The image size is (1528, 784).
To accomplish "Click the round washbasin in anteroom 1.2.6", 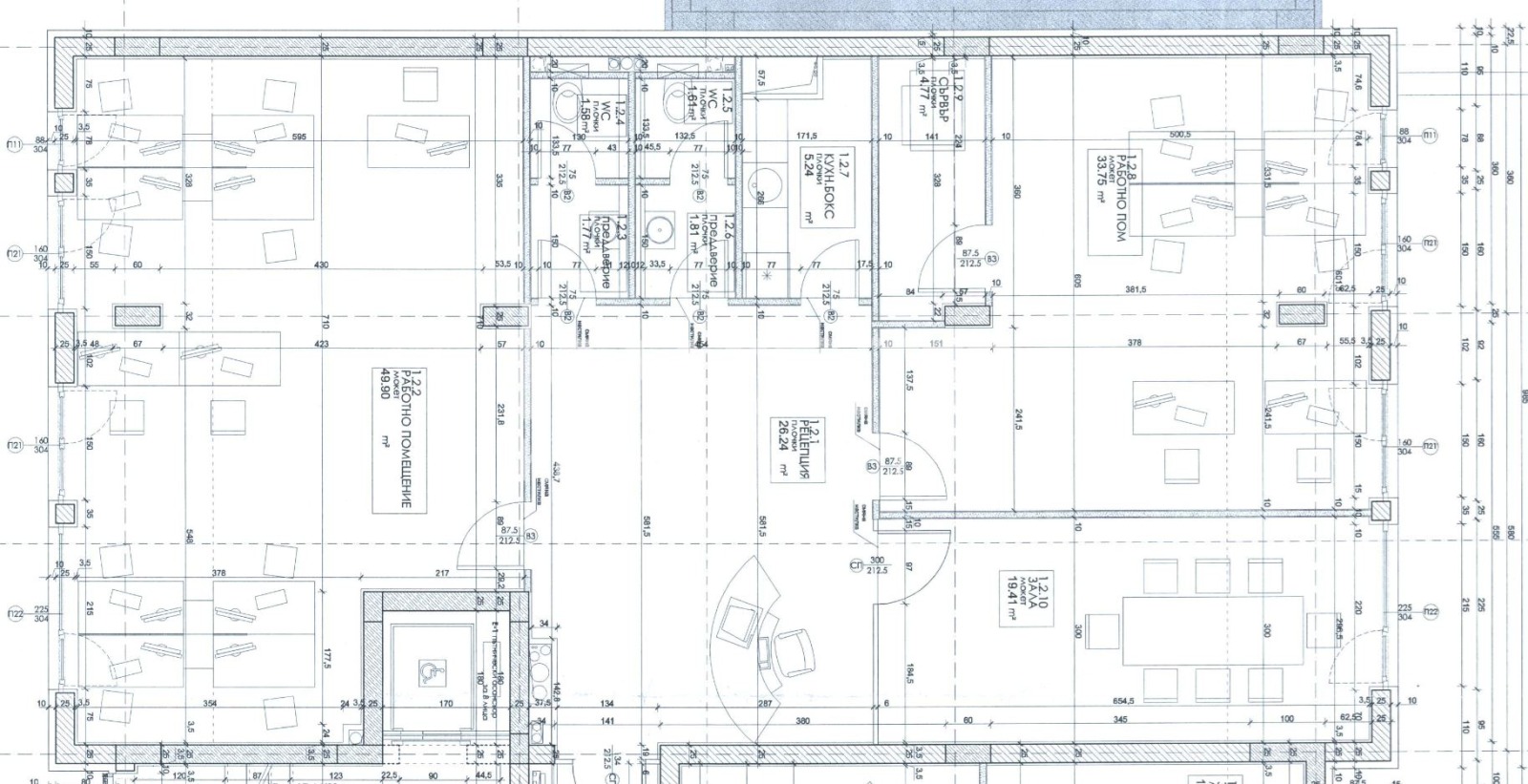I will [660, 230].
